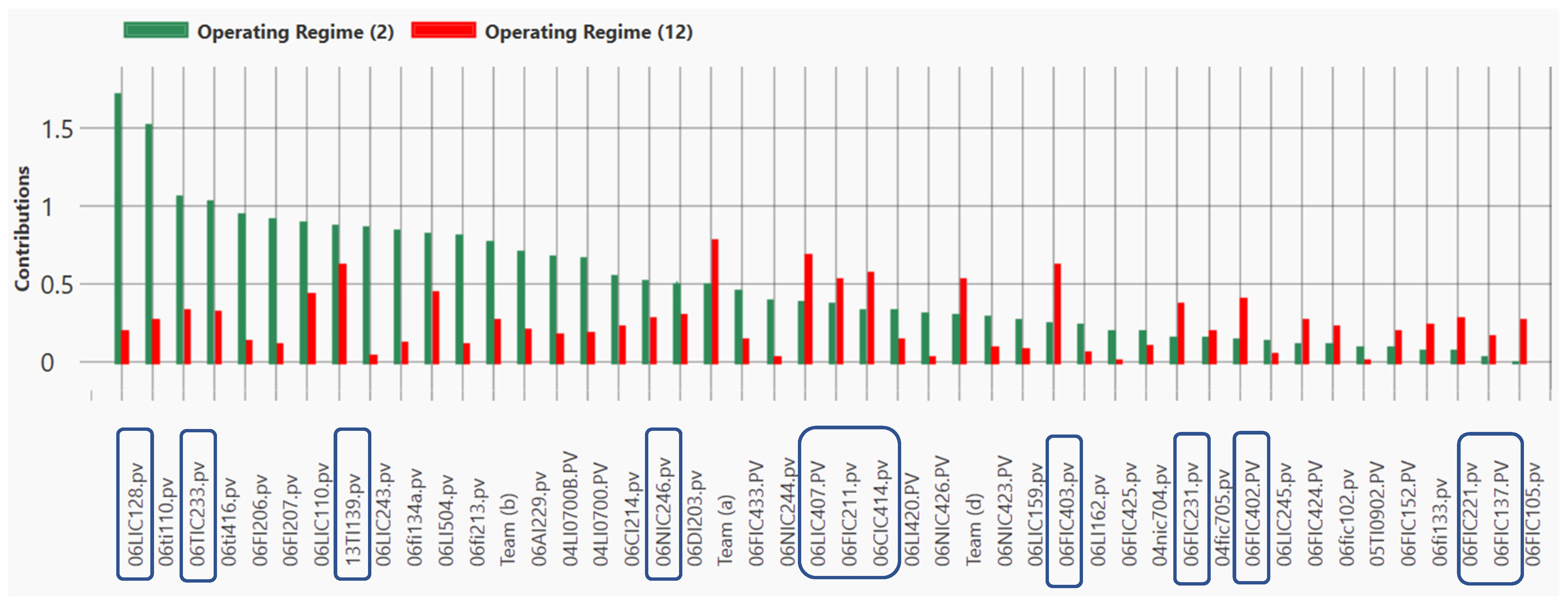Click the boxed 06TIC233.pv axis label

(x=197, y=514)
